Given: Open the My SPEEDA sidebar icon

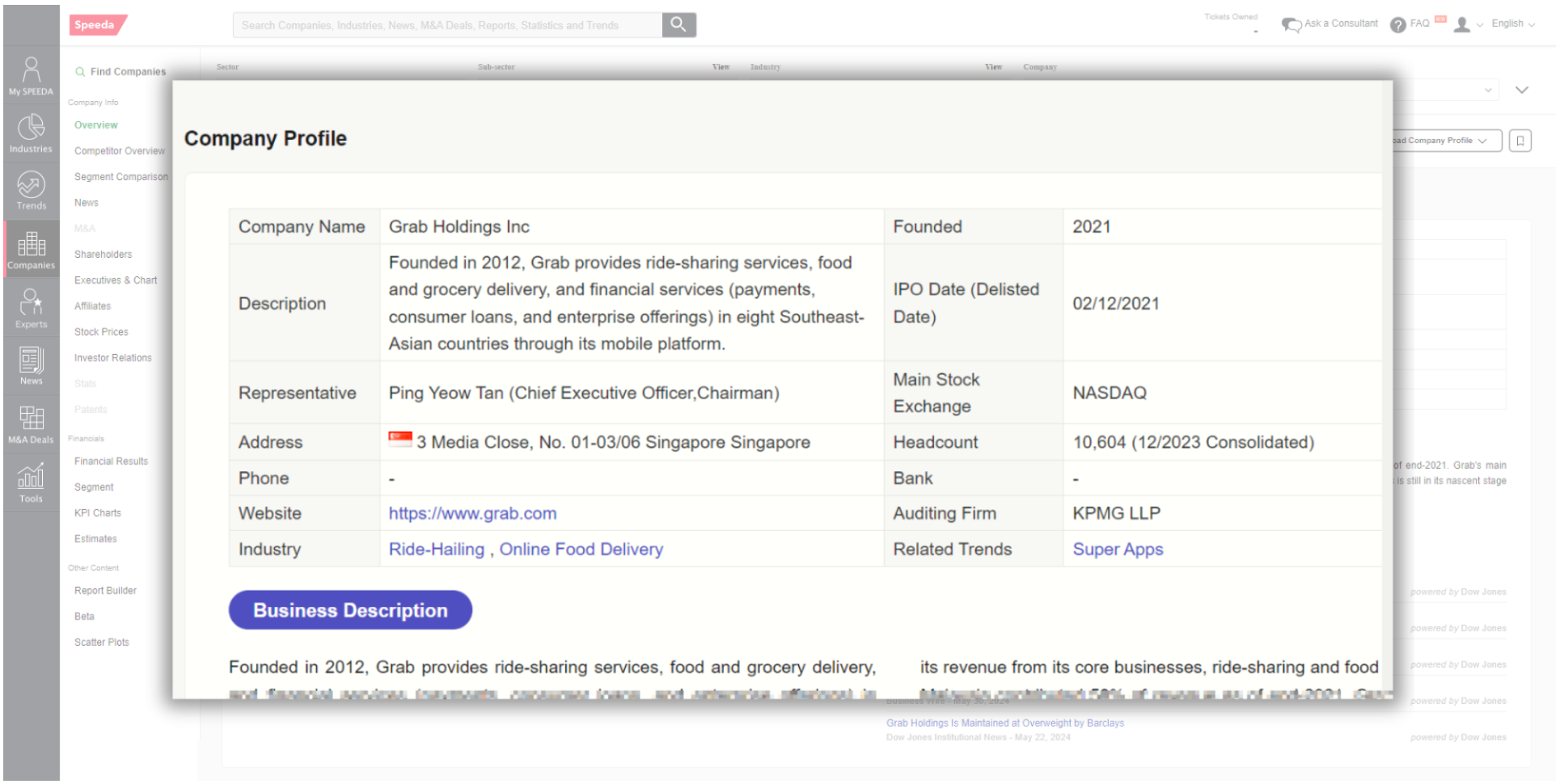Looking at the screenshot, I should pyautogui.click(x=31, y=75).
